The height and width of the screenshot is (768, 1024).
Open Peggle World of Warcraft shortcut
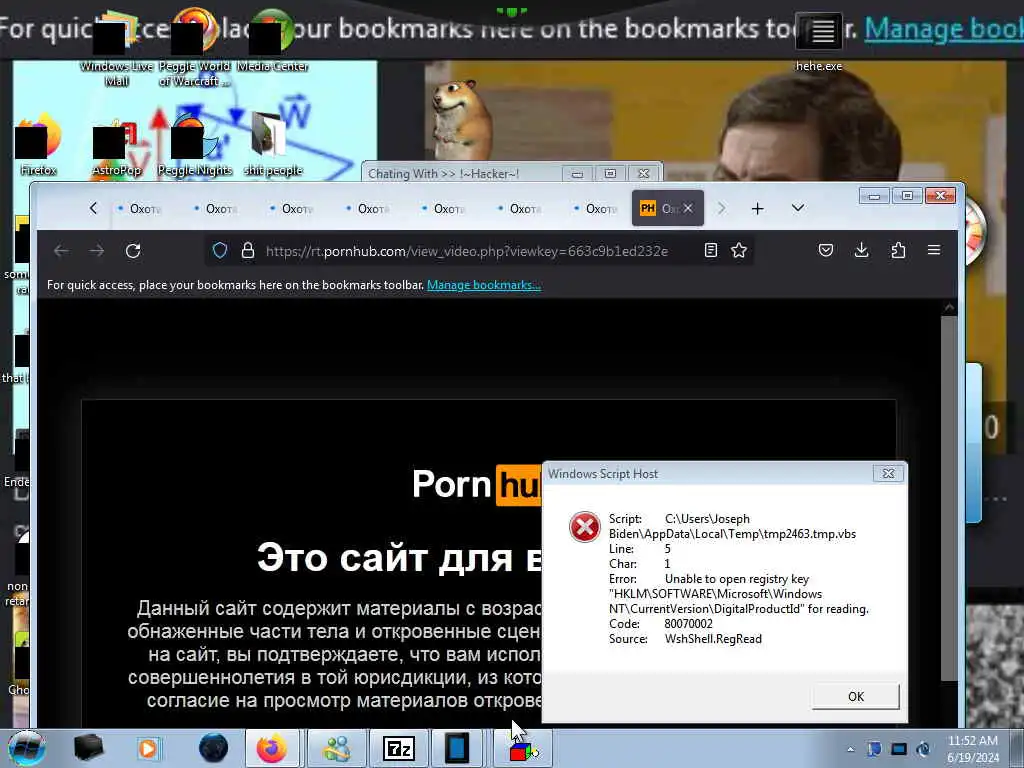(x=195, y=47)
